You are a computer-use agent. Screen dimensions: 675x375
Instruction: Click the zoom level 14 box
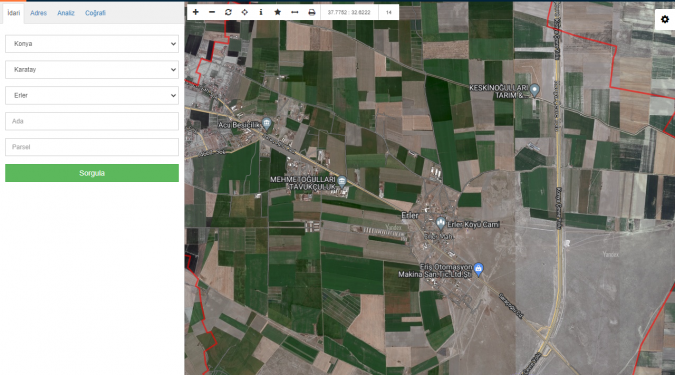coord(389,12)
